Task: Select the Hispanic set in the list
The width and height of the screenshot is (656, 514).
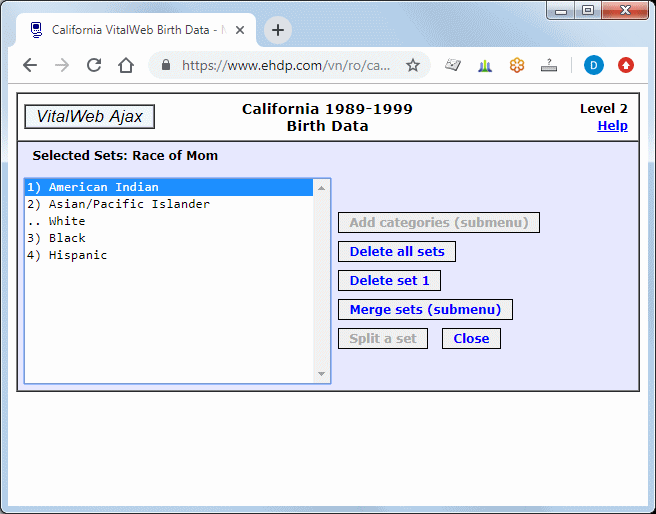Action: click(77, 255)
